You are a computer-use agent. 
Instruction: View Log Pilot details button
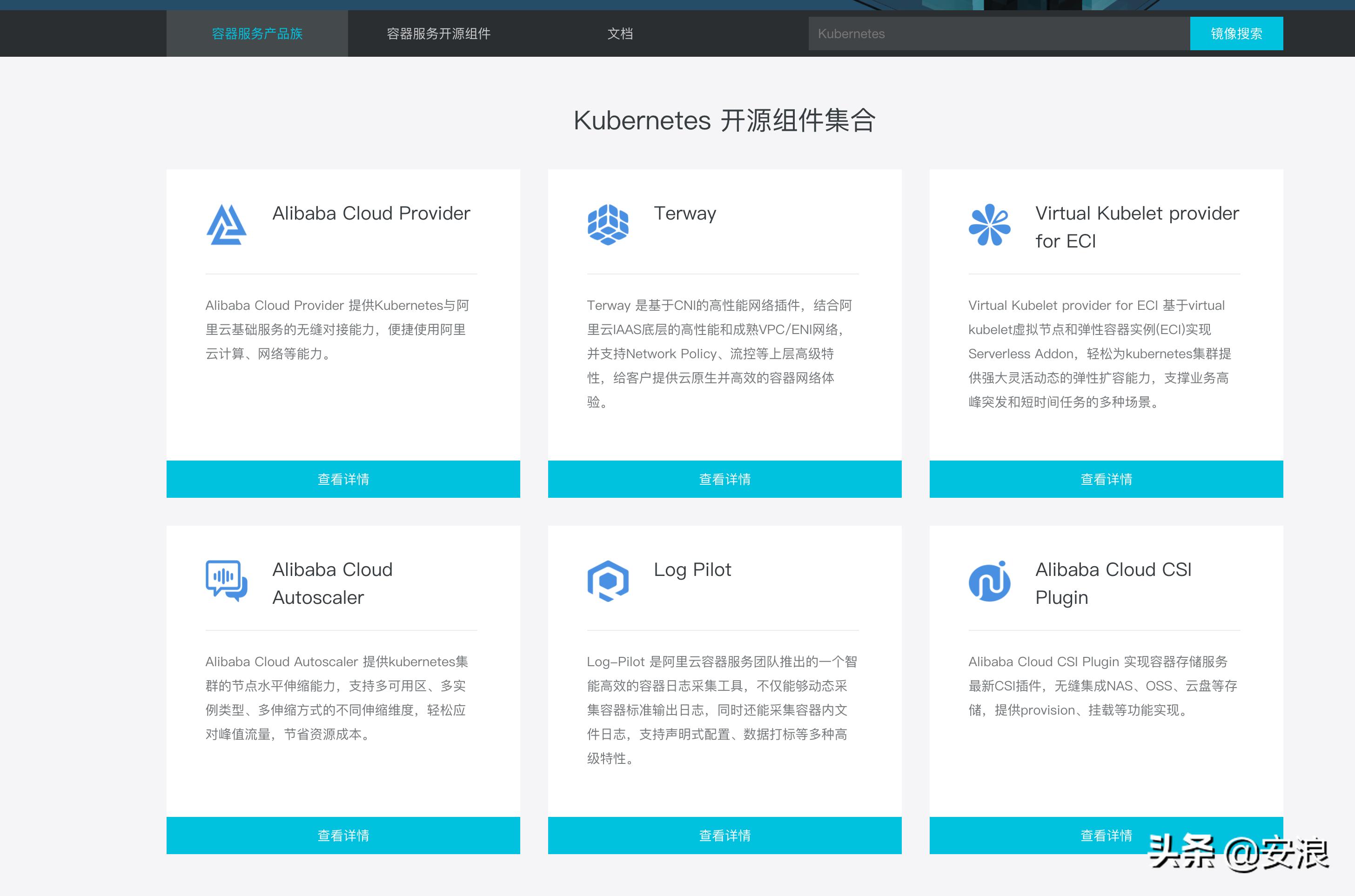(724, 835)
